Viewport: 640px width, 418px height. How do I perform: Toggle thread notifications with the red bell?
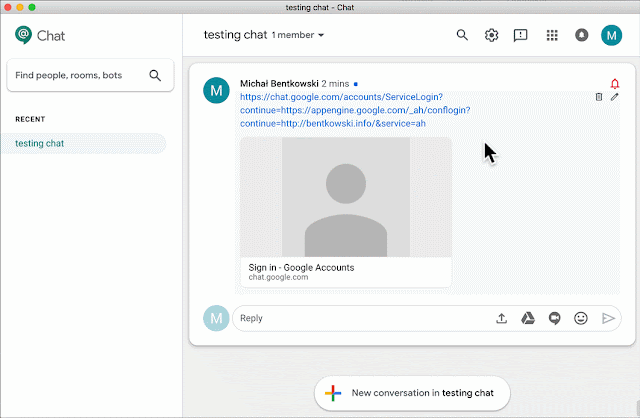(x=615, y=84)
